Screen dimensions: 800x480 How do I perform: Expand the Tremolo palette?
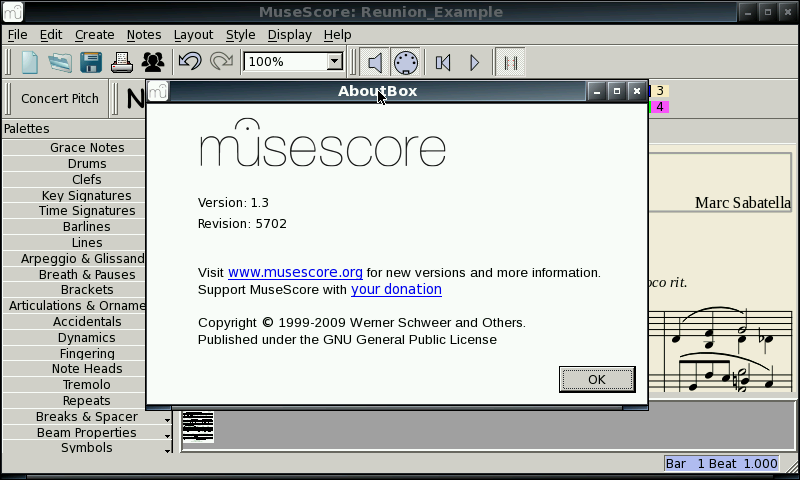click(x=74, y=385)
